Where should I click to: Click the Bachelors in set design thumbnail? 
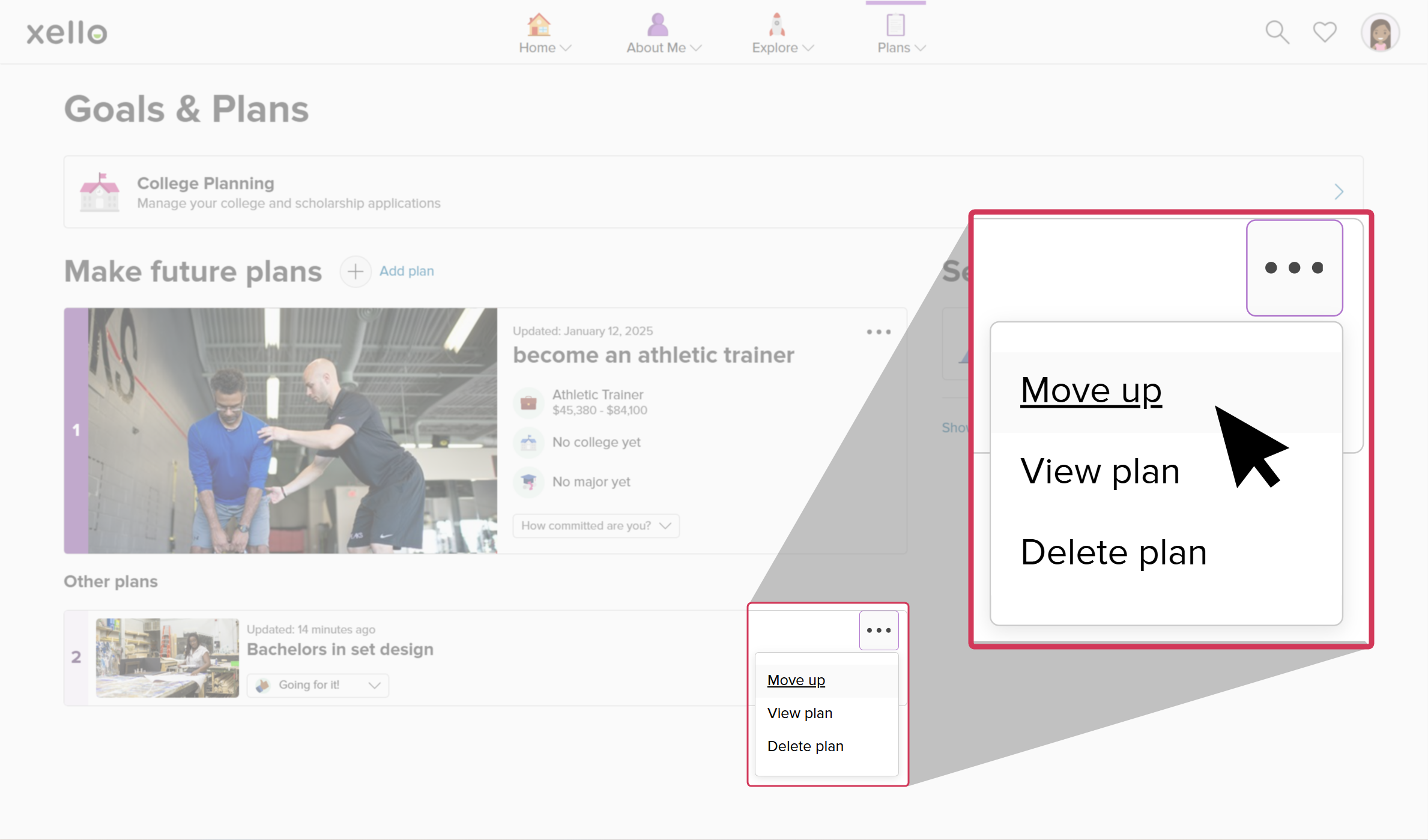(x=167, y=657)
